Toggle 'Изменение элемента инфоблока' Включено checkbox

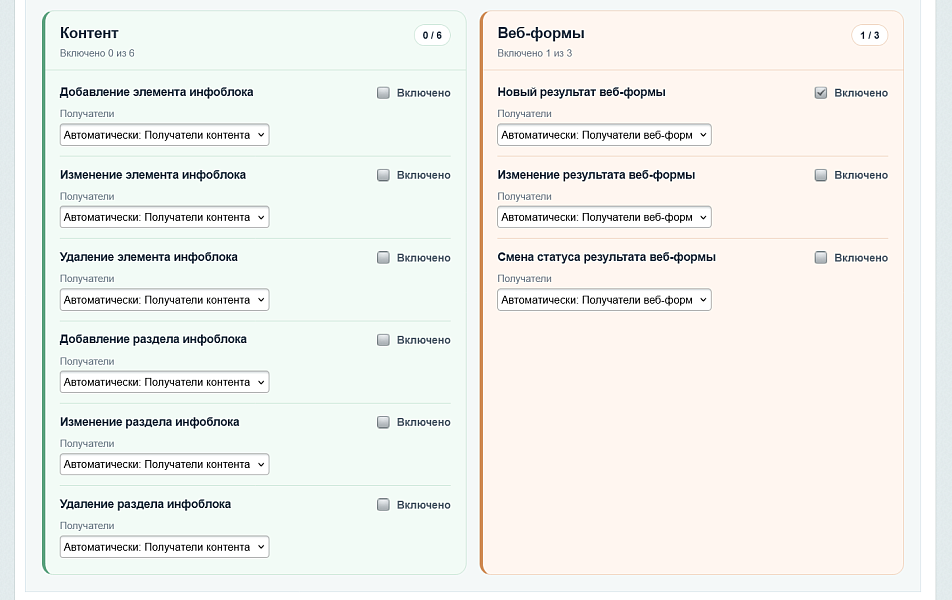(x=383, y=175)
